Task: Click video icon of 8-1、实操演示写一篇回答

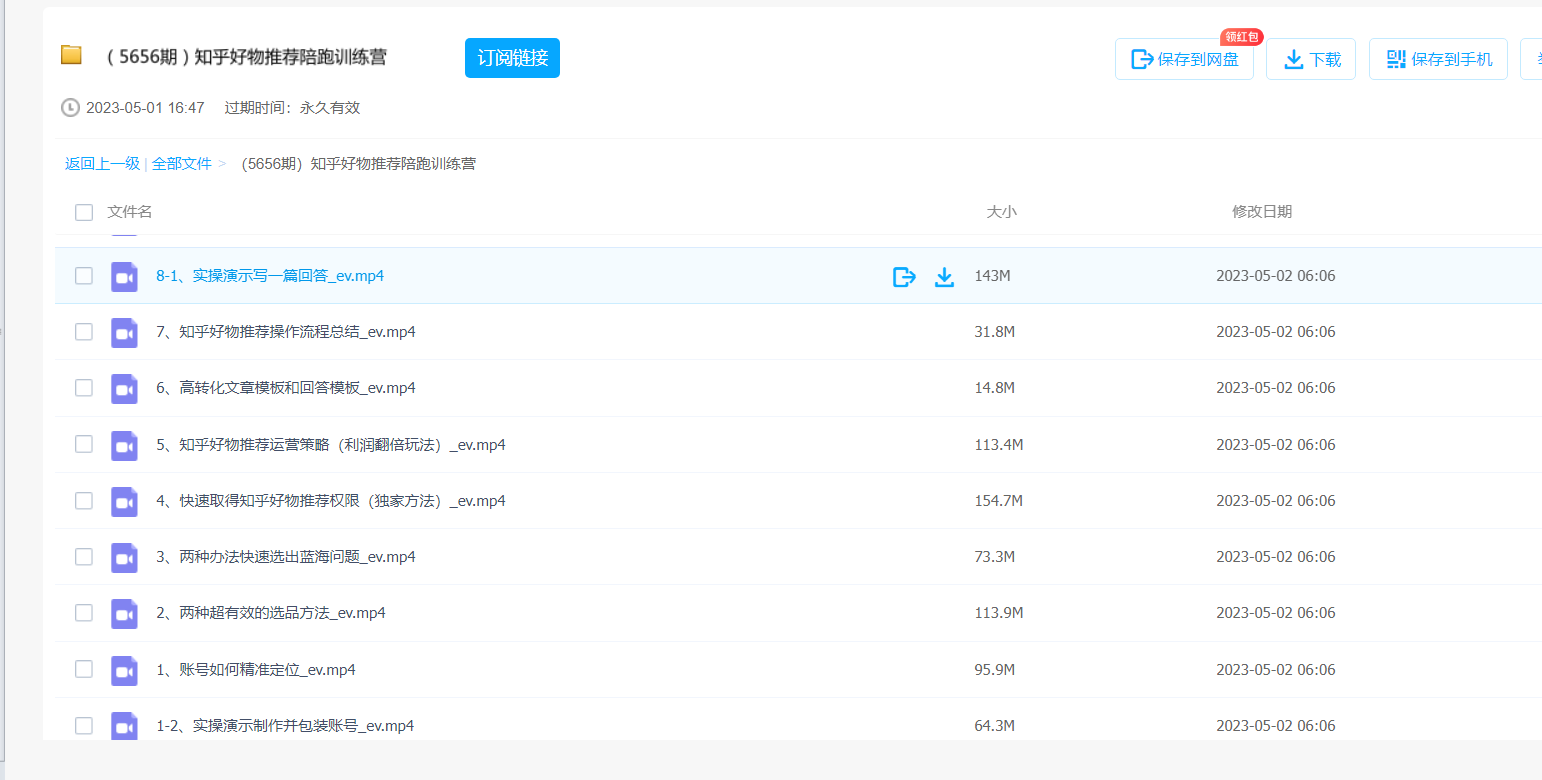Action: click(124, 277)
